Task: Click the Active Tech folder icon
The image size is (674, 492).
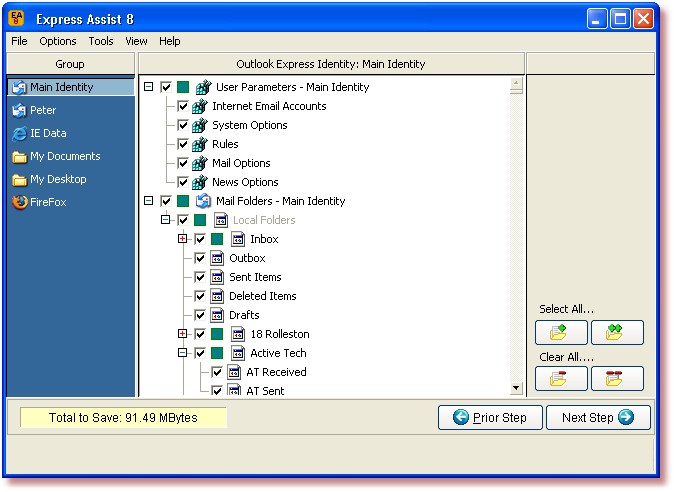Action: [238, 353]
